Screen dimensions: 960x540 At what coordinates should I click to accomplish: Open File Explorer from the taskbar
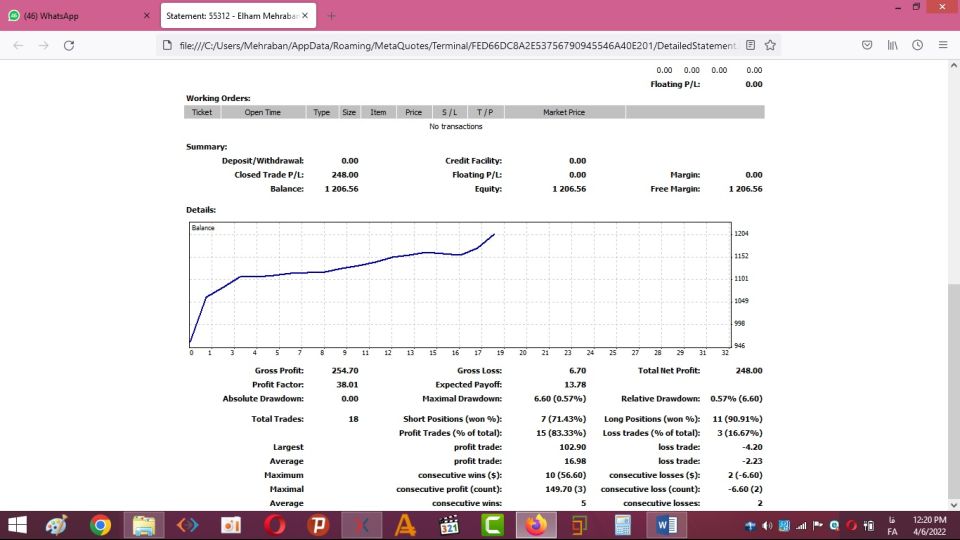(144, 524)
